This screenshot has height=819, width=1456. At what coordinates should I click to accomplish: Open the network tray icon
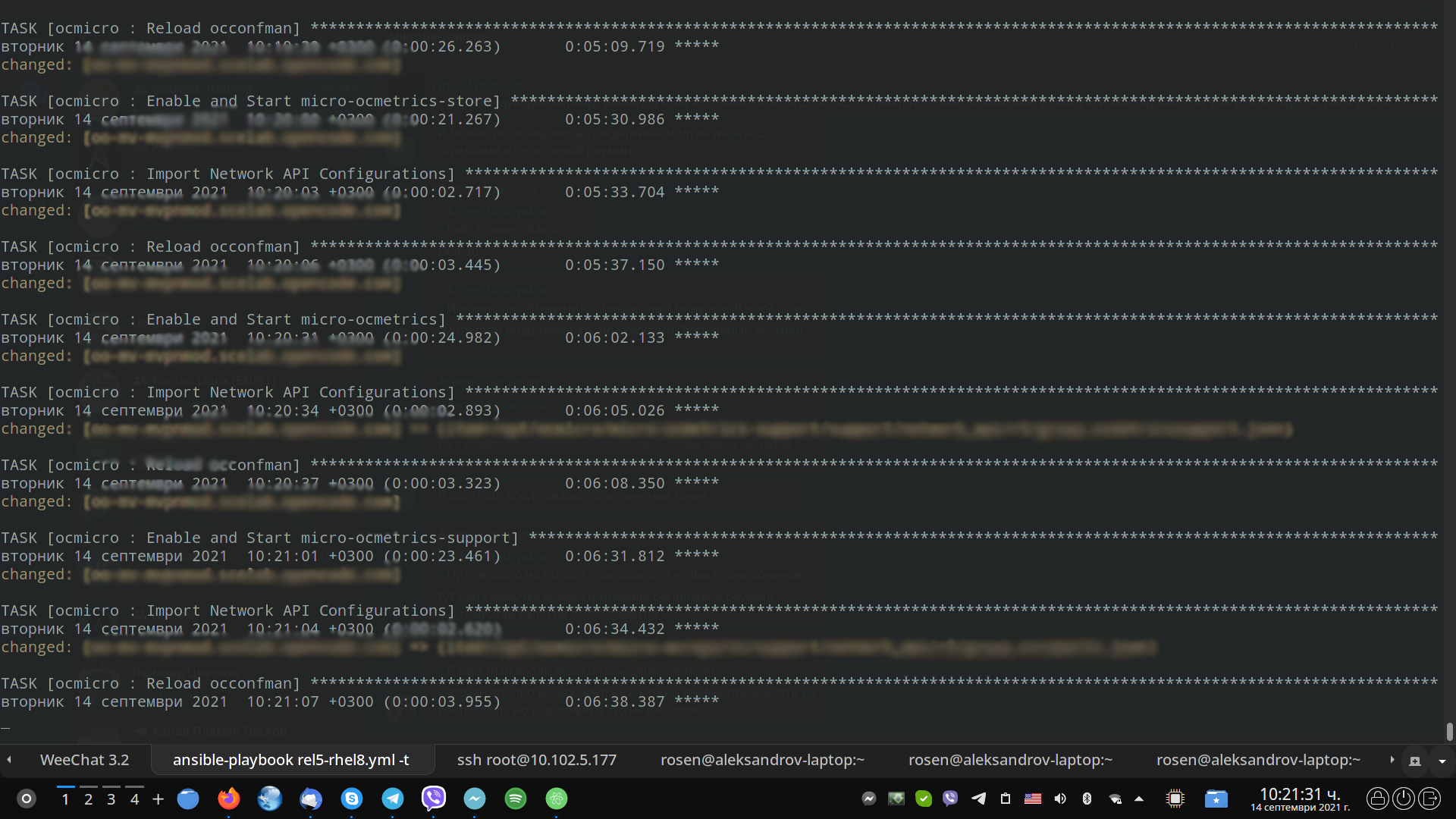pyautogui.click(x=1115, y=799)
